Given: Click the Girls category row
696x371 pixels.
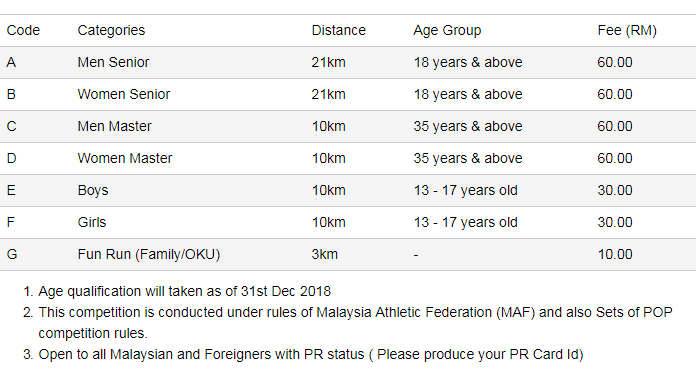Looking at the screenshot, I should 348,222.
